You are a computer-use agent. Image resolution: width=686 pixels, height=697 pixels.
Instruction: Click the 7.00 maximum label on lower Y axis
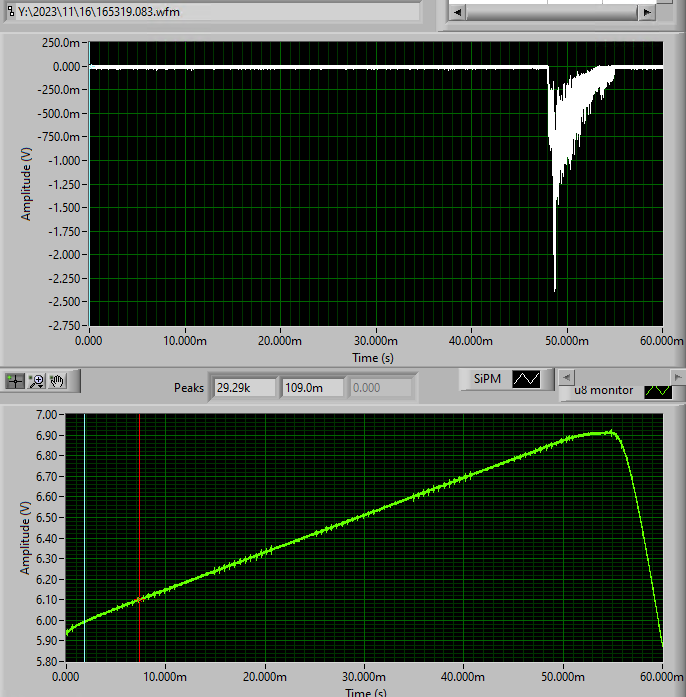coord(47,415)
